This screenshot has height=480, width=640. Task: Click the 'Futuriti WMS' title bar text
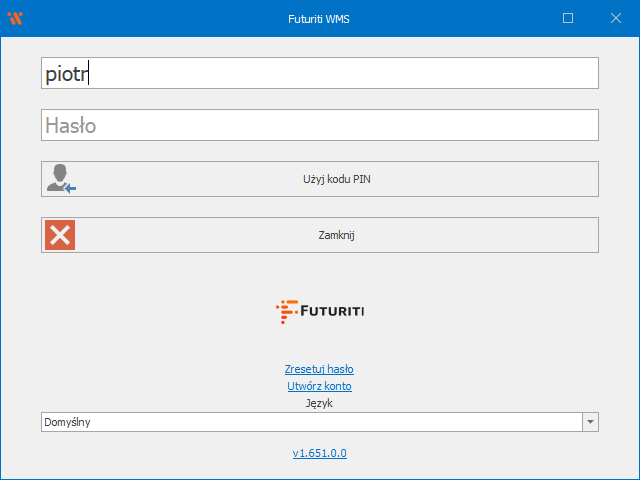[319, 18]
